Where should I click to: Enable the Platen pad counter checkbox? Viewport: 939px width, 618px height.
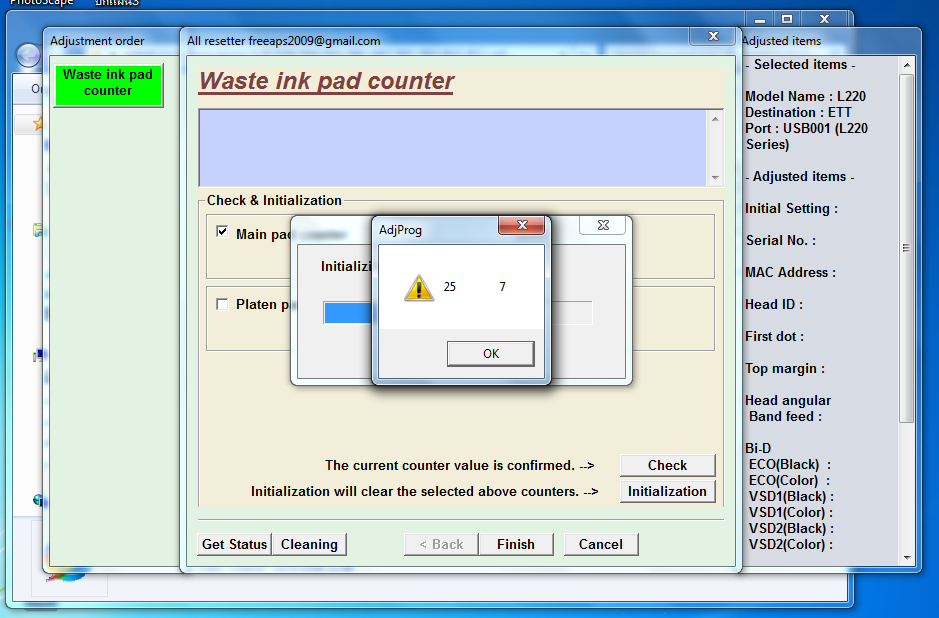click(x=222, y=304)
